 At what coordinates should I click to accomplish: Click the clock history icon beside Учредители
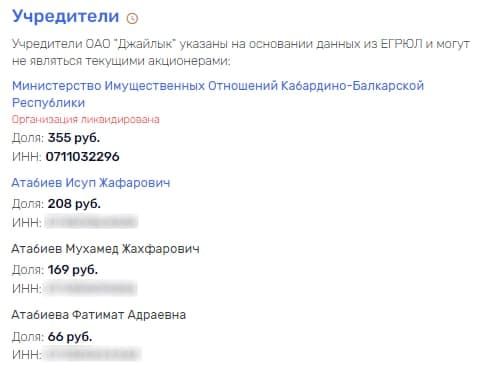click(132, 18)
